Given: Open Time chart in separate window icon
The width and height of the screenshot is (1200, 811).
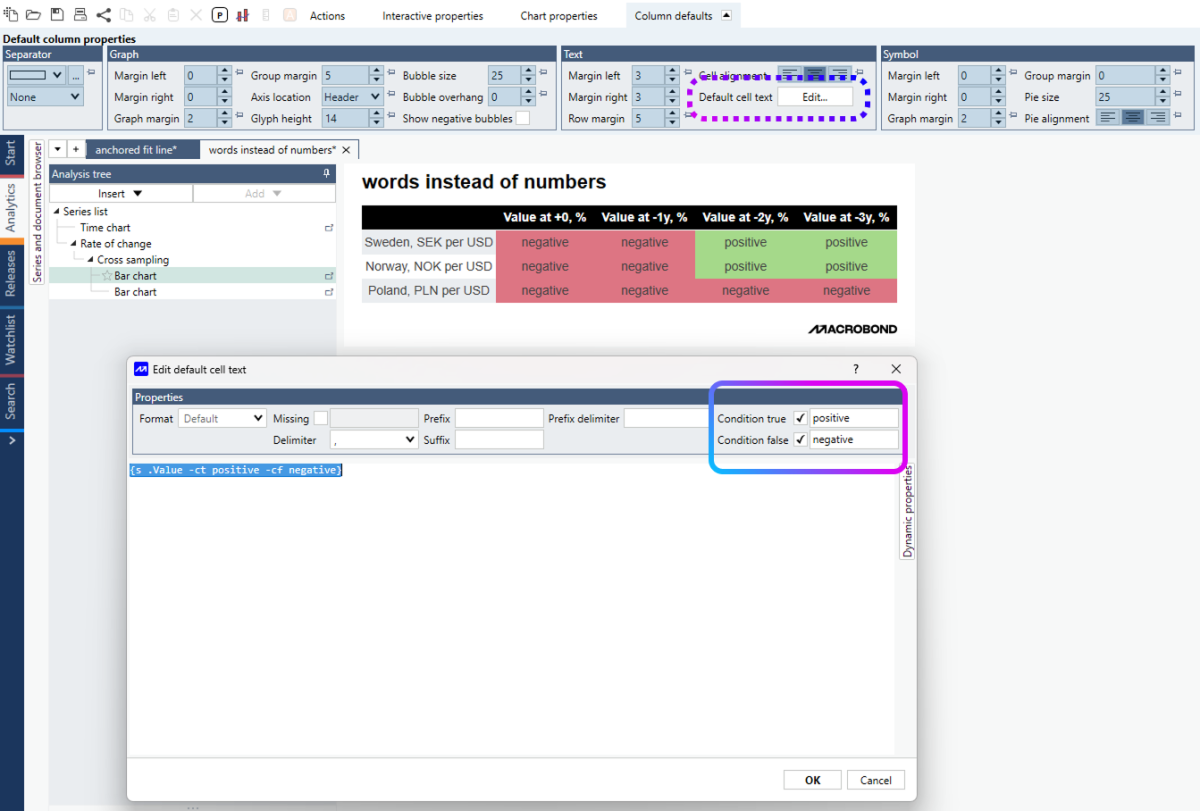Looking at the screenshot, I should pos(329,228).
